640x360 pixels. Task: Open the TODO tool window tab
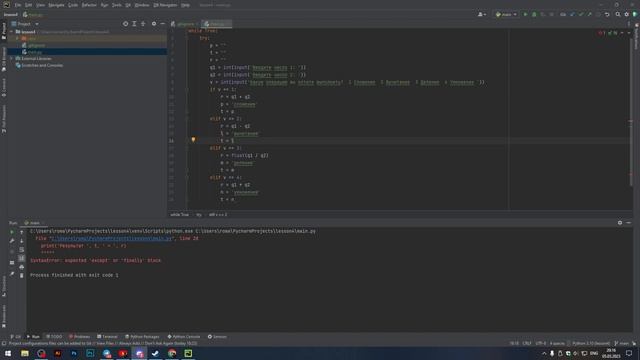click(54, 337)
